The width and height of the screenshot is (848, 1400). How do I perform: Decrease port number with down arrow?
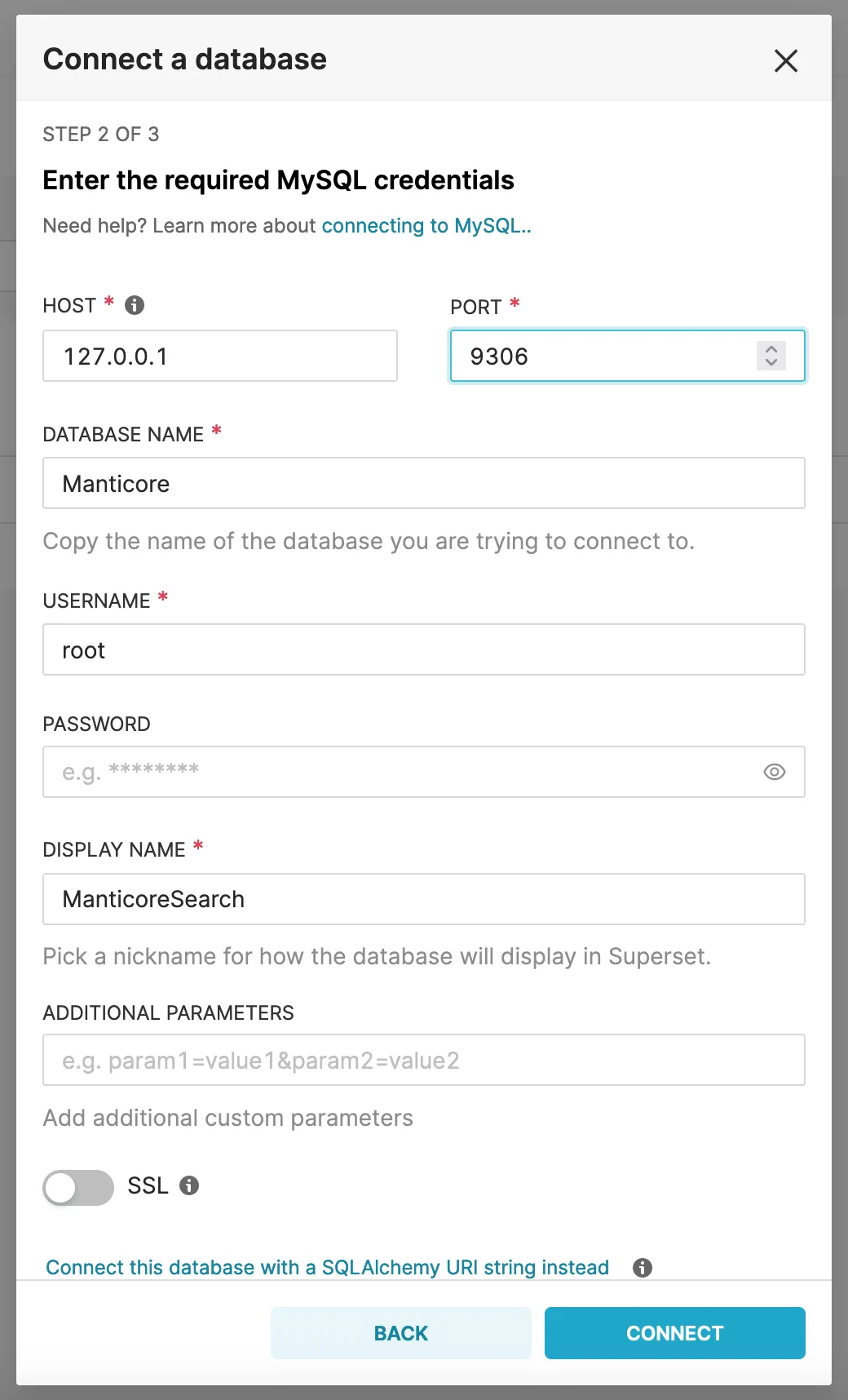coord(771,362)
